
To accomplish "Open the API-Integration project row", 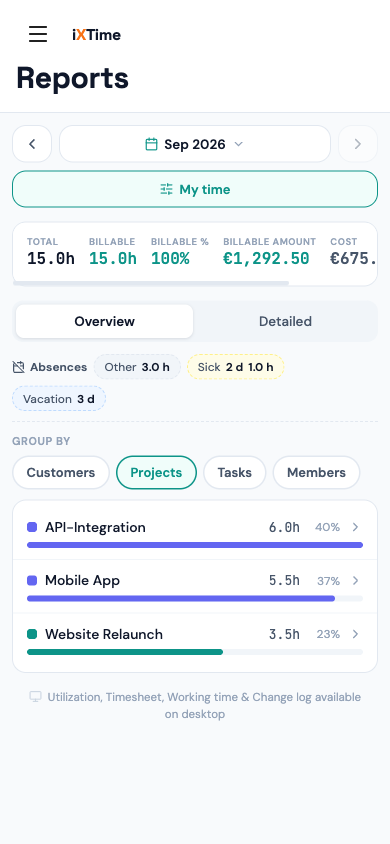I will (x=195, y=533).
